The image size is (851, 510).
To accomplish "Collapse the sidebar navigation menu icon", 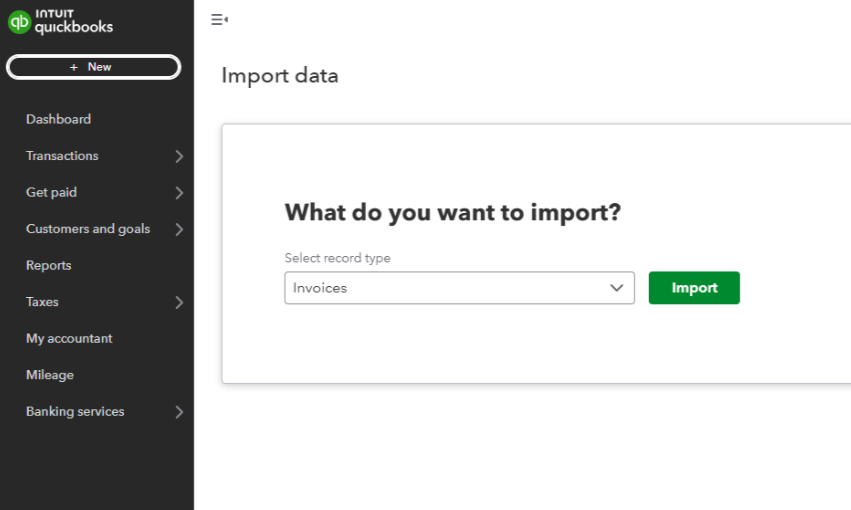I will pos(219,19).
